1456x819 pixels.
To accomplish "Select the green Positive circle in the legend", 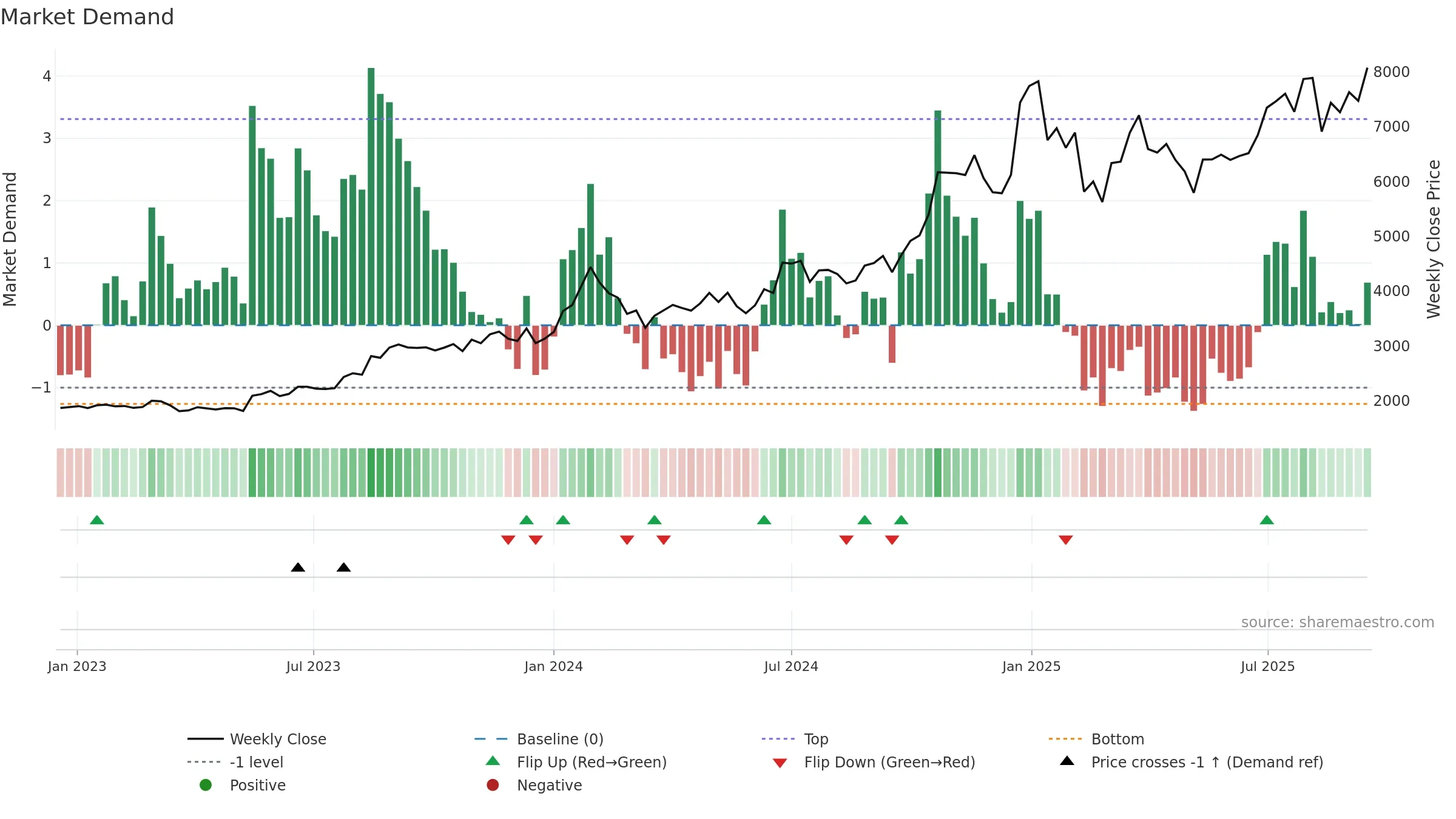I will pos(206,785).
